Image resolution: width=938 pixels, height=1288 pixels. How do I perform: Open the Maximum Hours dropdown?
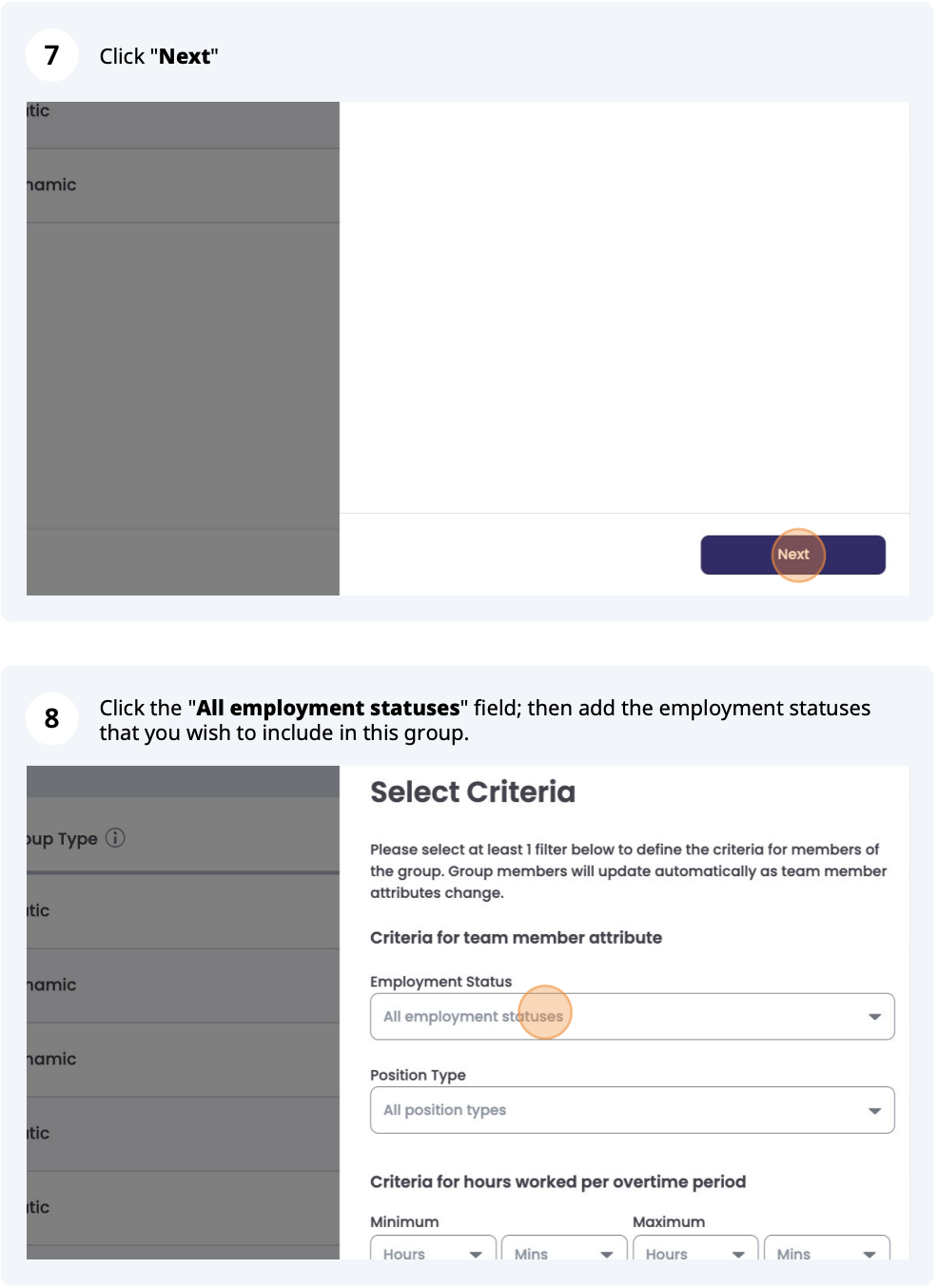pos(694,1254)
